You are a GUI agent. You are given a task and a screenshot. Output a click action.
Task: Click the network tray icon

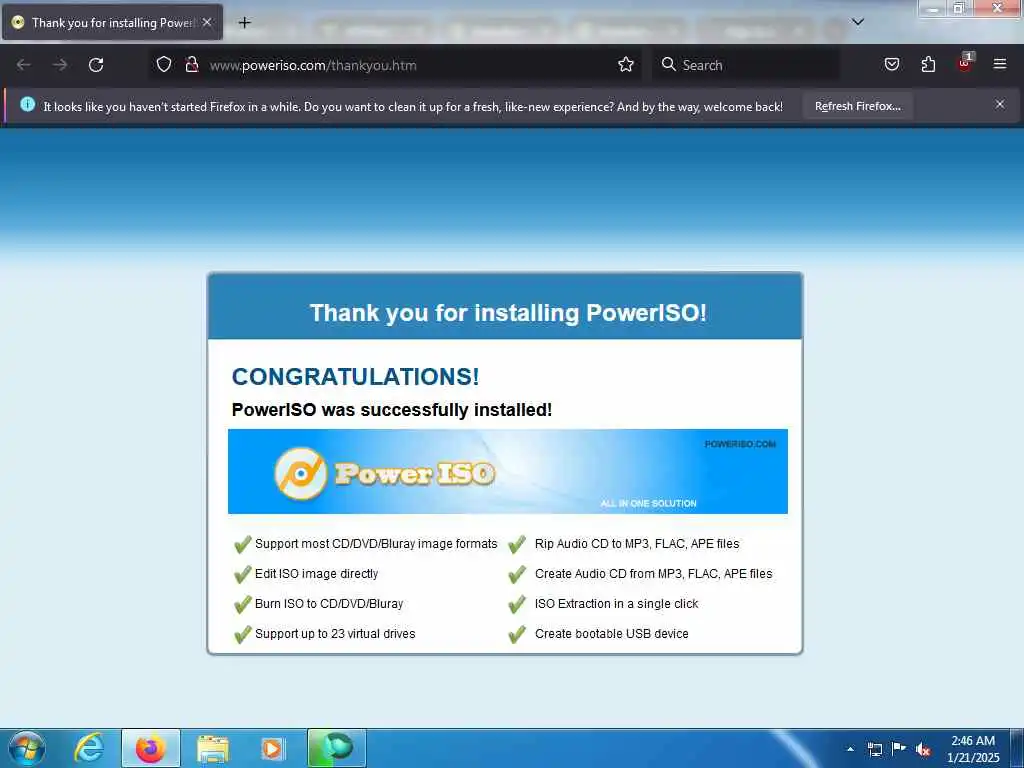pos(874,749)
